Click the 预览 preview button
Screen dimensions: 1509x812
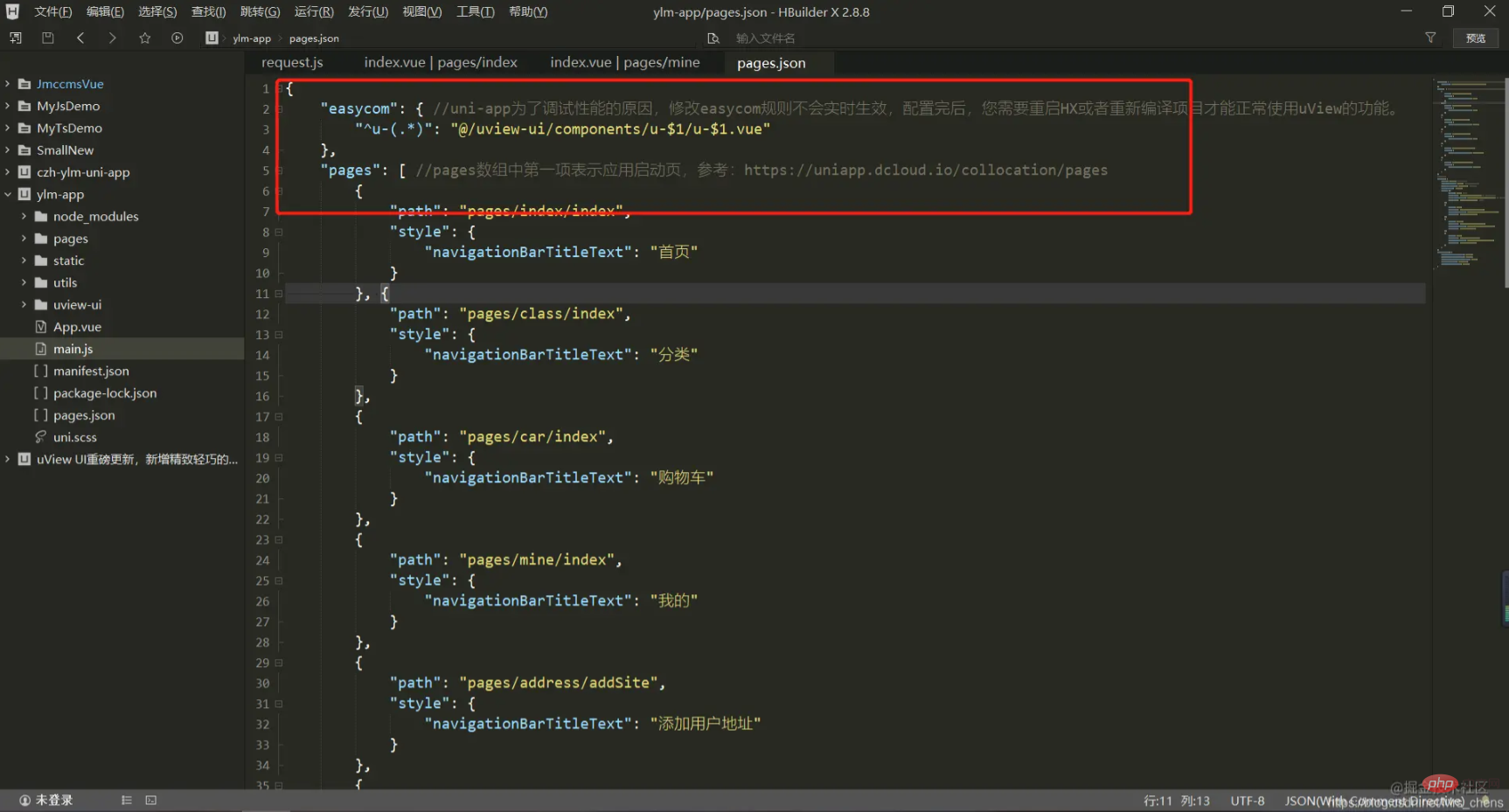point(1476,38)
